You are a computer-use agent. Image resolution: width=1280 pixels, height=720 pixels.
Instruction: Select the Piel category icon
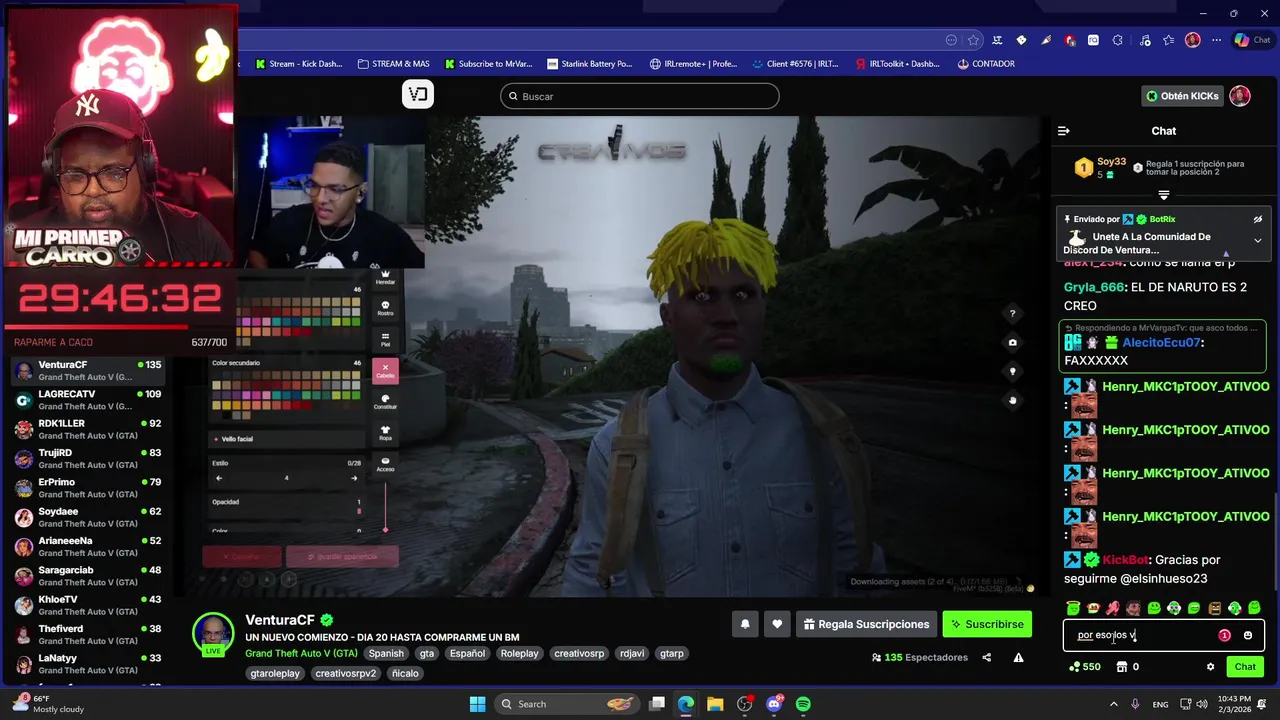tap(385, 339)
